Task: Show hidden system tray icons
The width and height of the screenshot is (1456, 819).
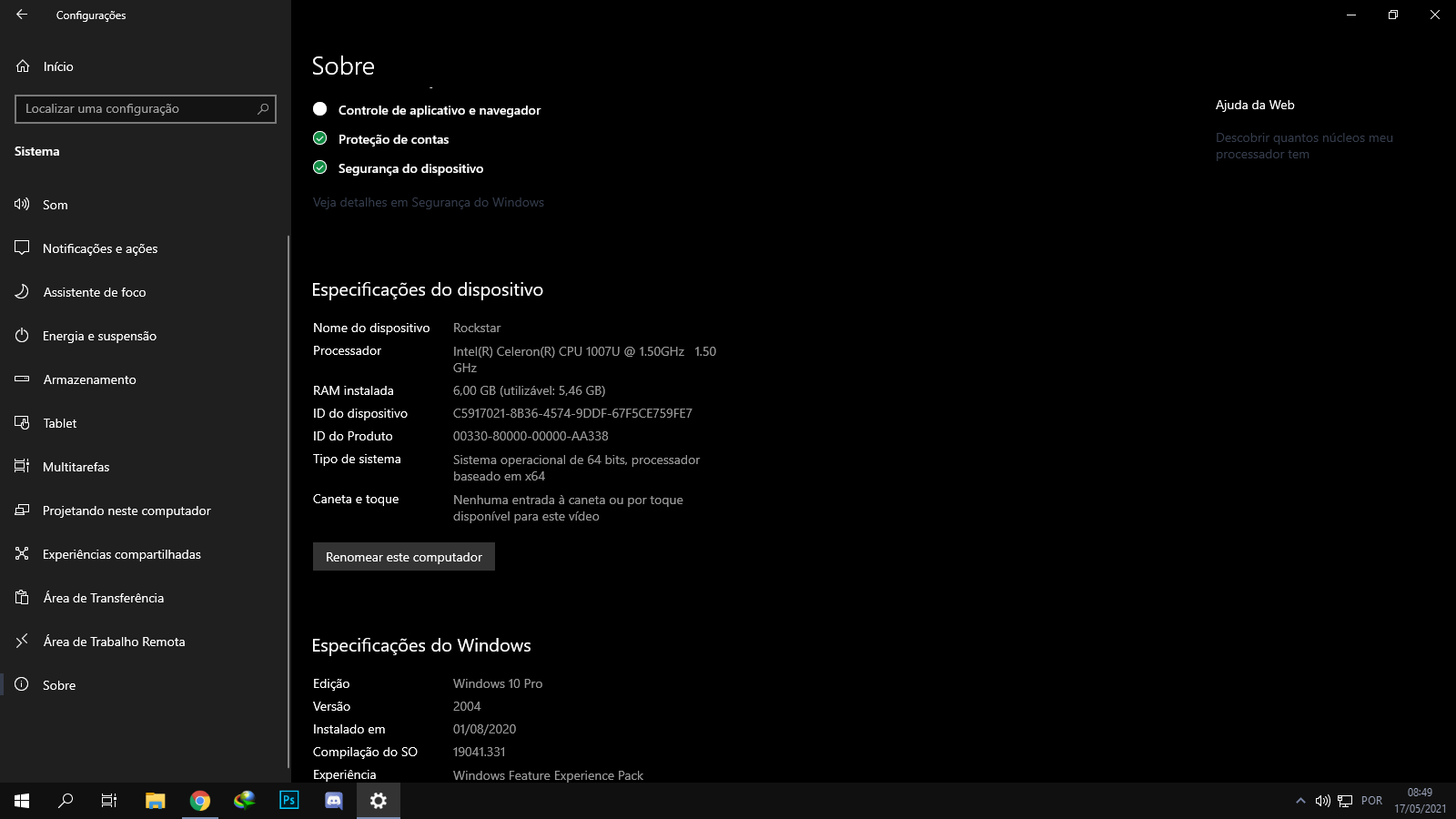Action: click(x=1300, y=801)
